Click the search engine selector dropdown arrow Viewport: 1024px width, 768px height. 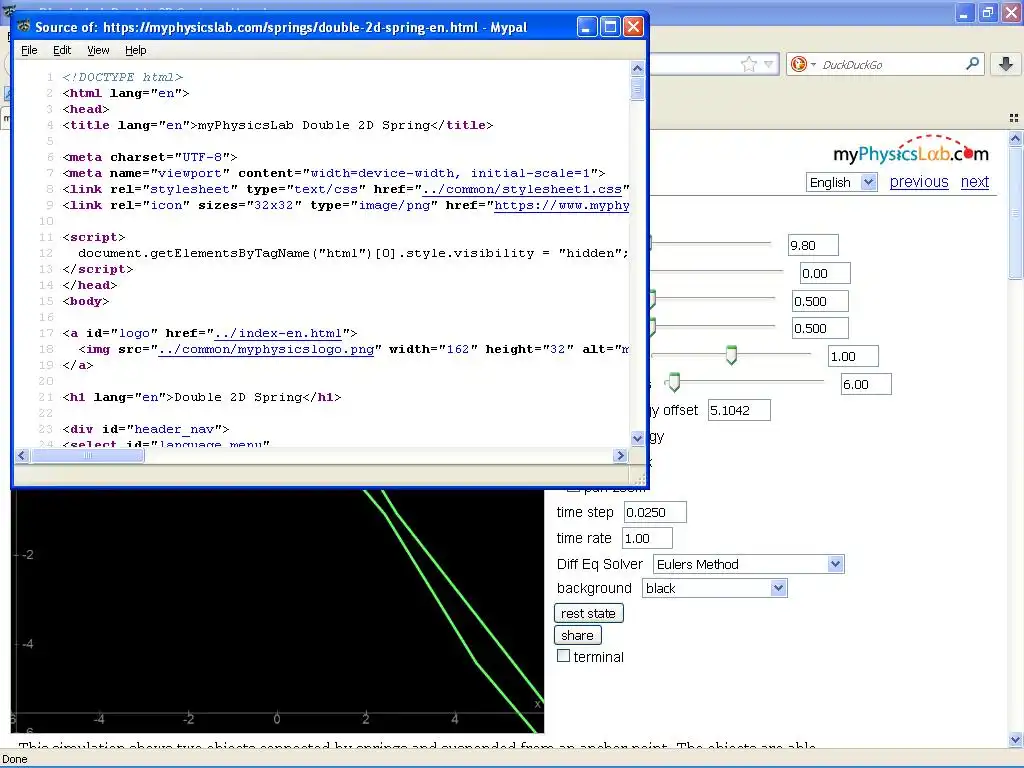(x=813, y=64)
